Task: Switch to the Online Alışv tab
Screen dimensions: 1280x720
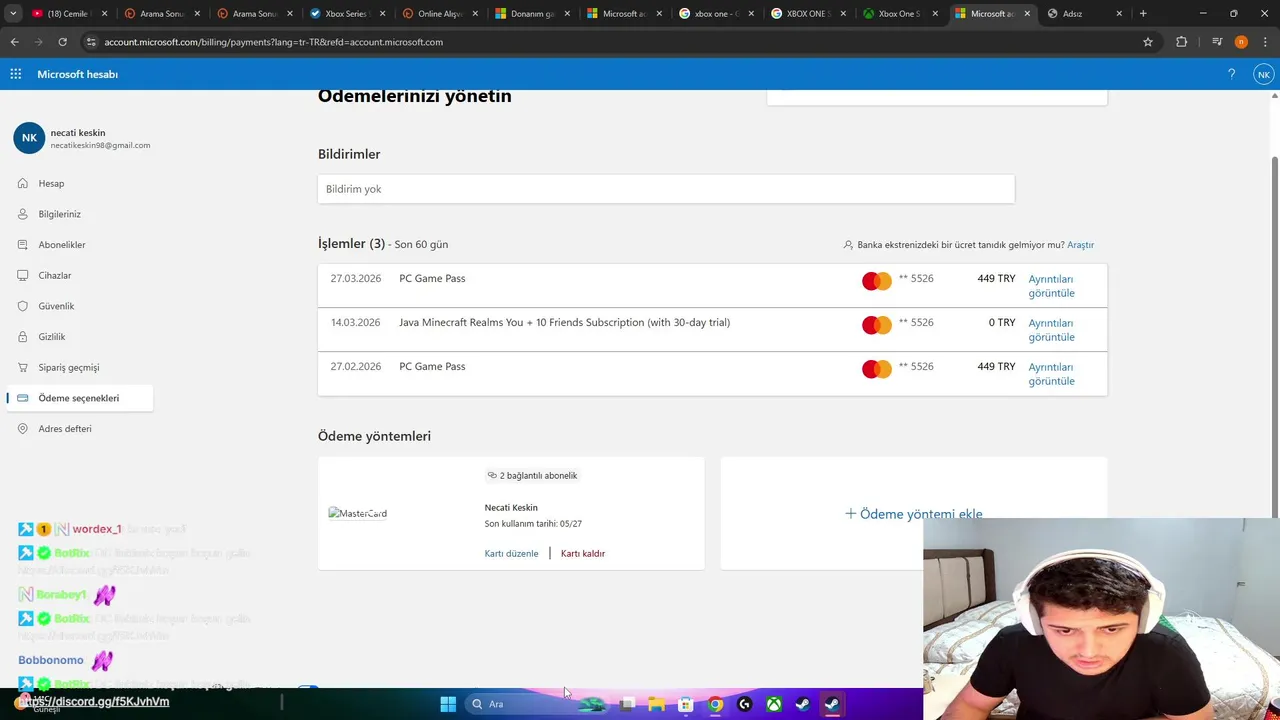Action: coord(440,14)
